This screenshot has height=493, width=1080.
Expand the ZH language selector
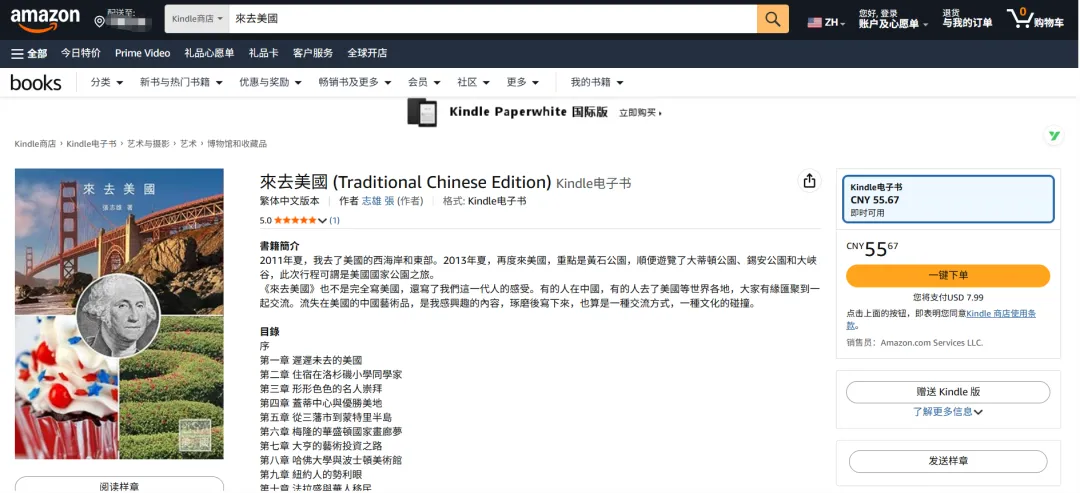pyautogui.click(x=835, y=23)
